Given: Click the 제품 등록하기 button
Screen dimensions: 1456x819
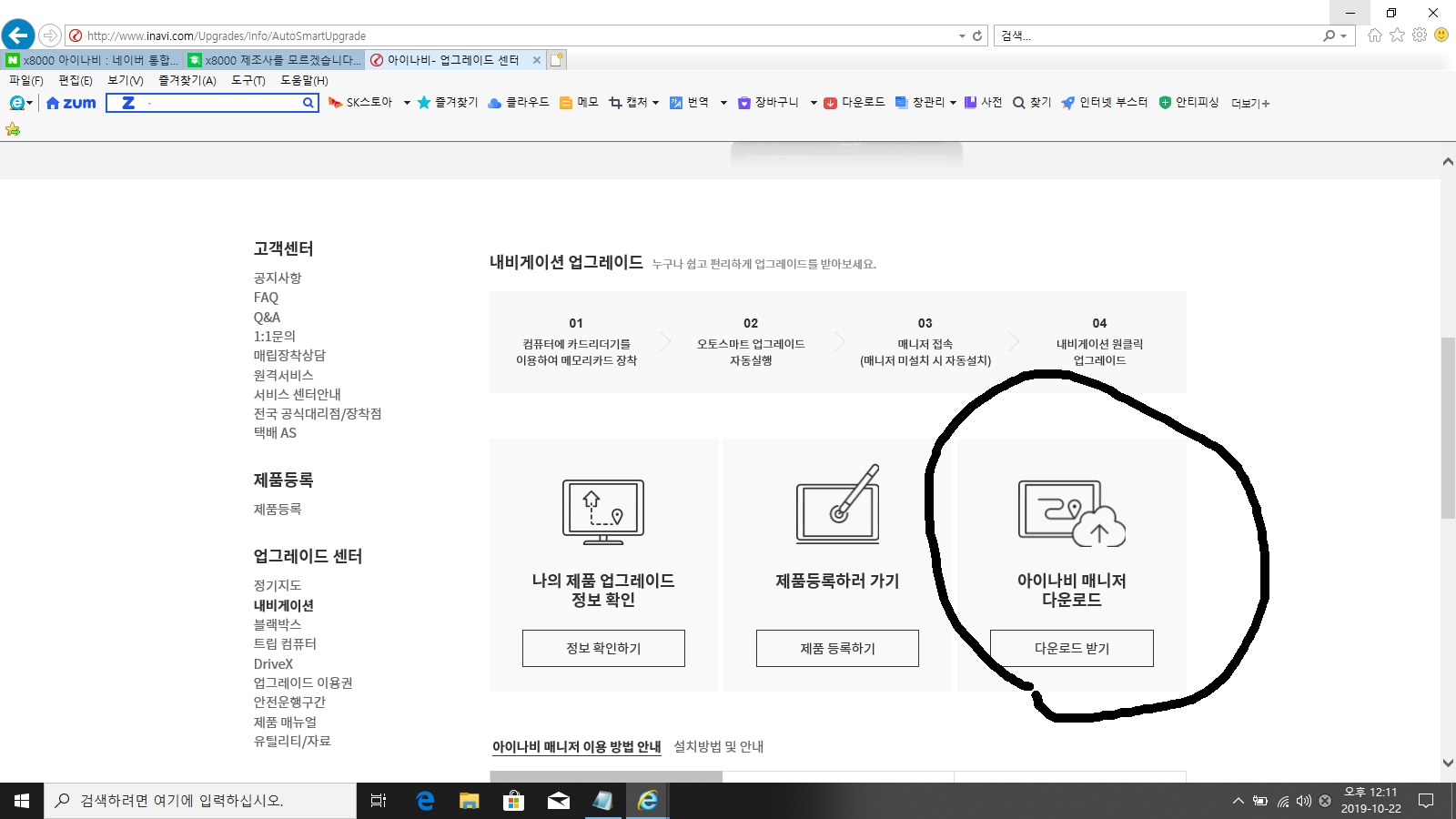Looking at the screenshot, I should pyautogui.click(x=837, y=648).
